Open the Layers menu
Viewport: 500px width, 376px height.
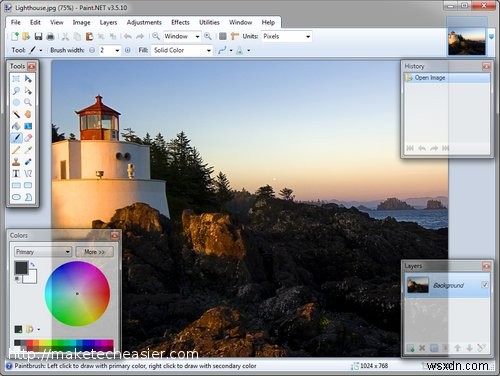pos(108,22)
